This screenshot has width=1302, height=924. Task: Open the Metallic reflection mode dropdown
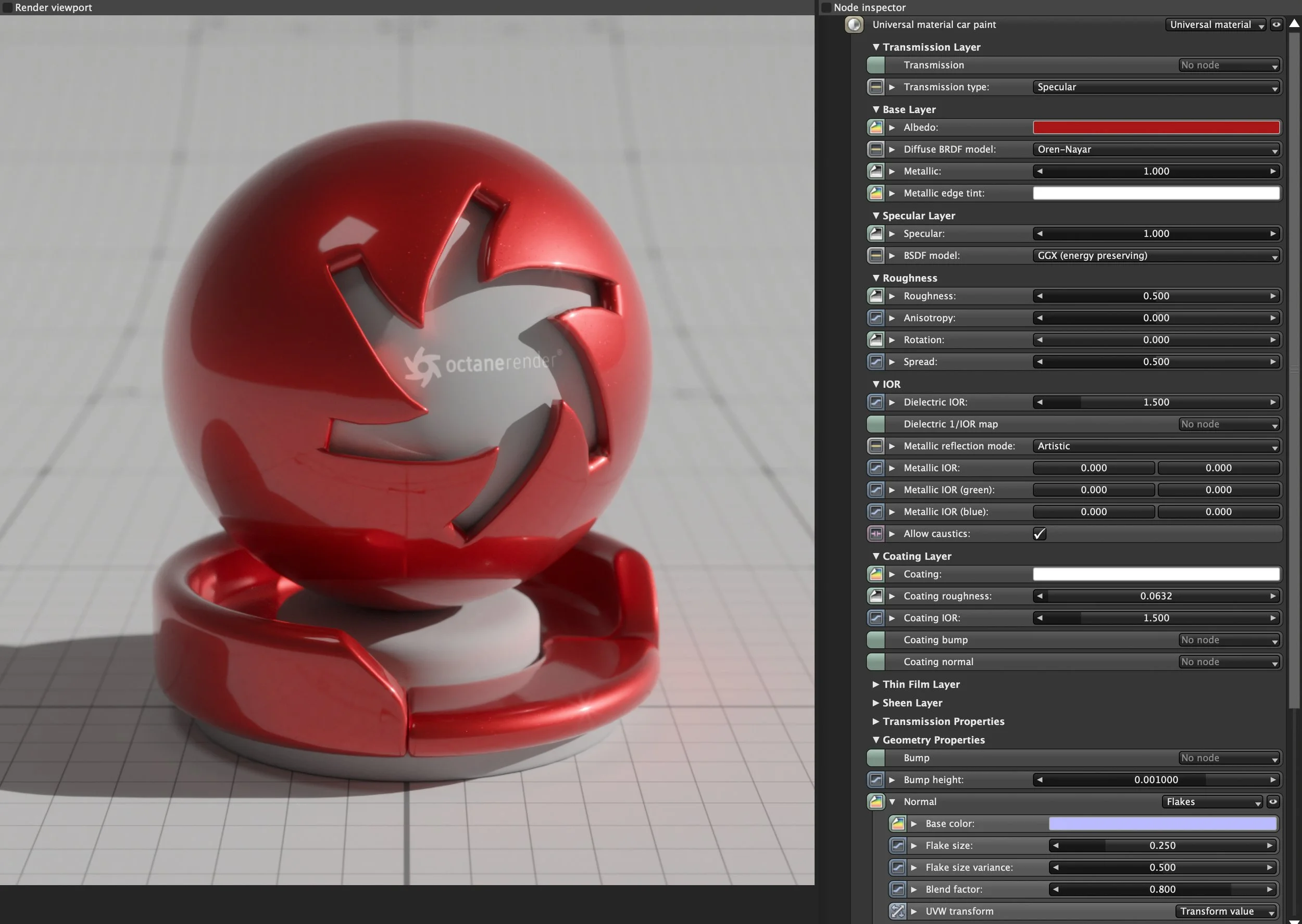(x=1155, y=446)
